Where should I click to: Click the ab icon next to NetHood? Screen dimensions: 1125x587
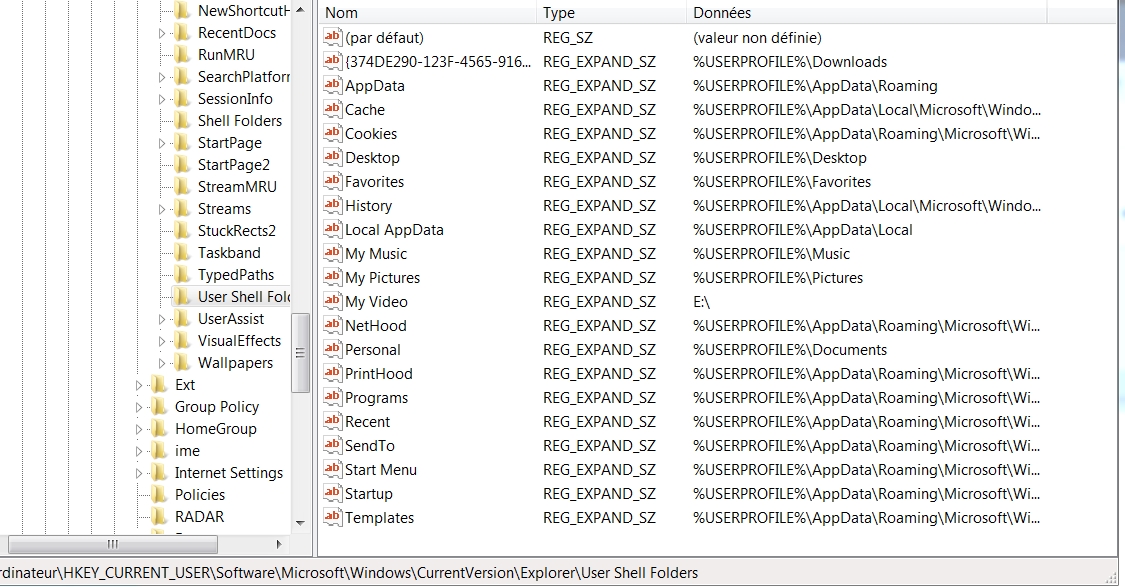click(331, 325)
